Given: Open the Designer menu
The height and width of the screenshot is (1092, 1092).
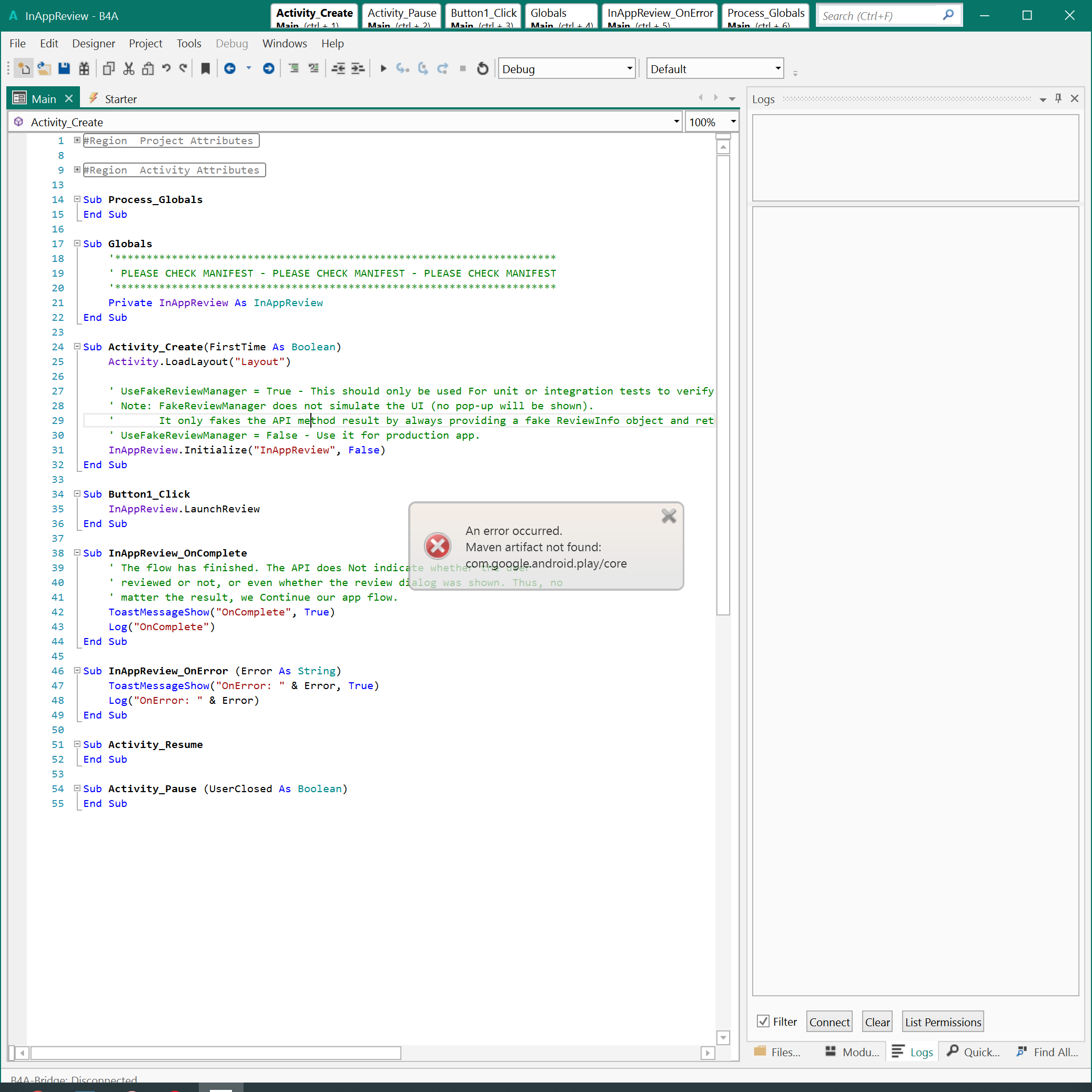Looking at the screenshot, I should tap(93, 44).
